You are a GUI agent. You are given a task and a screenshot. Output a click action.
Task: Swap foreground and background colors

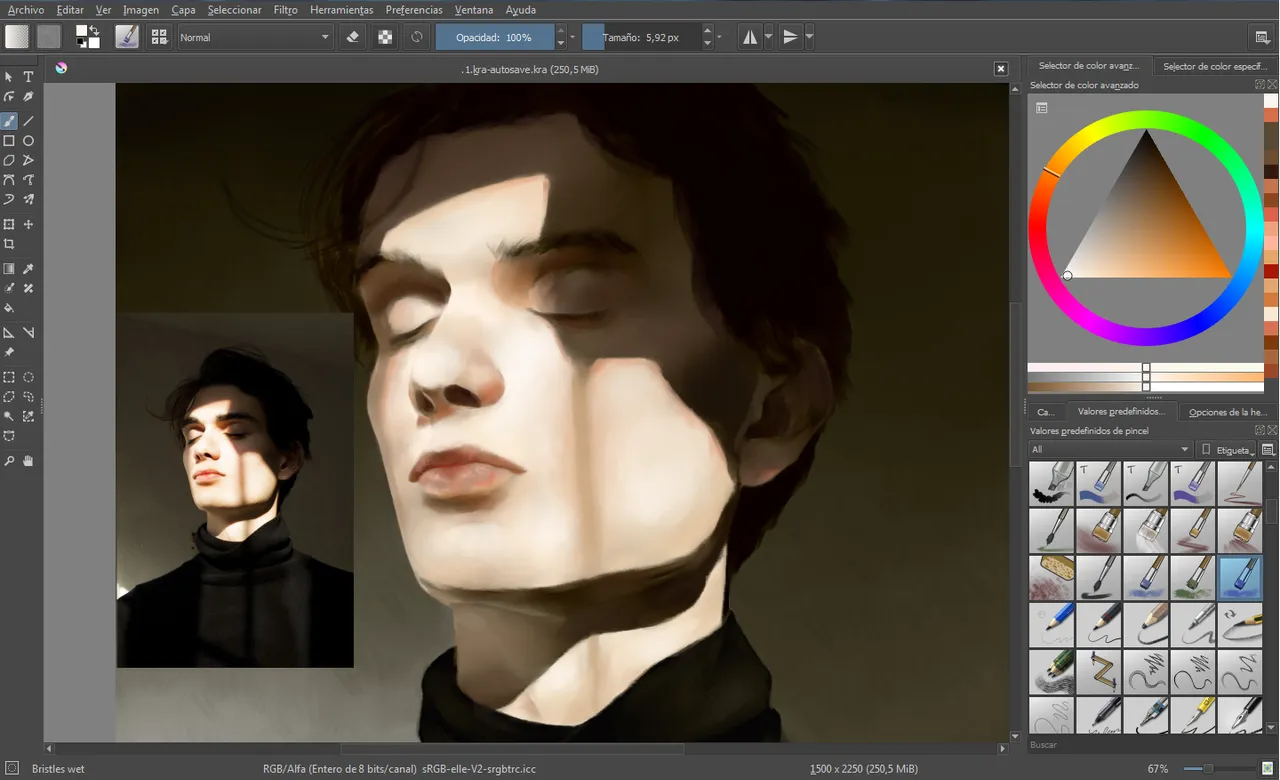(95, 30)
